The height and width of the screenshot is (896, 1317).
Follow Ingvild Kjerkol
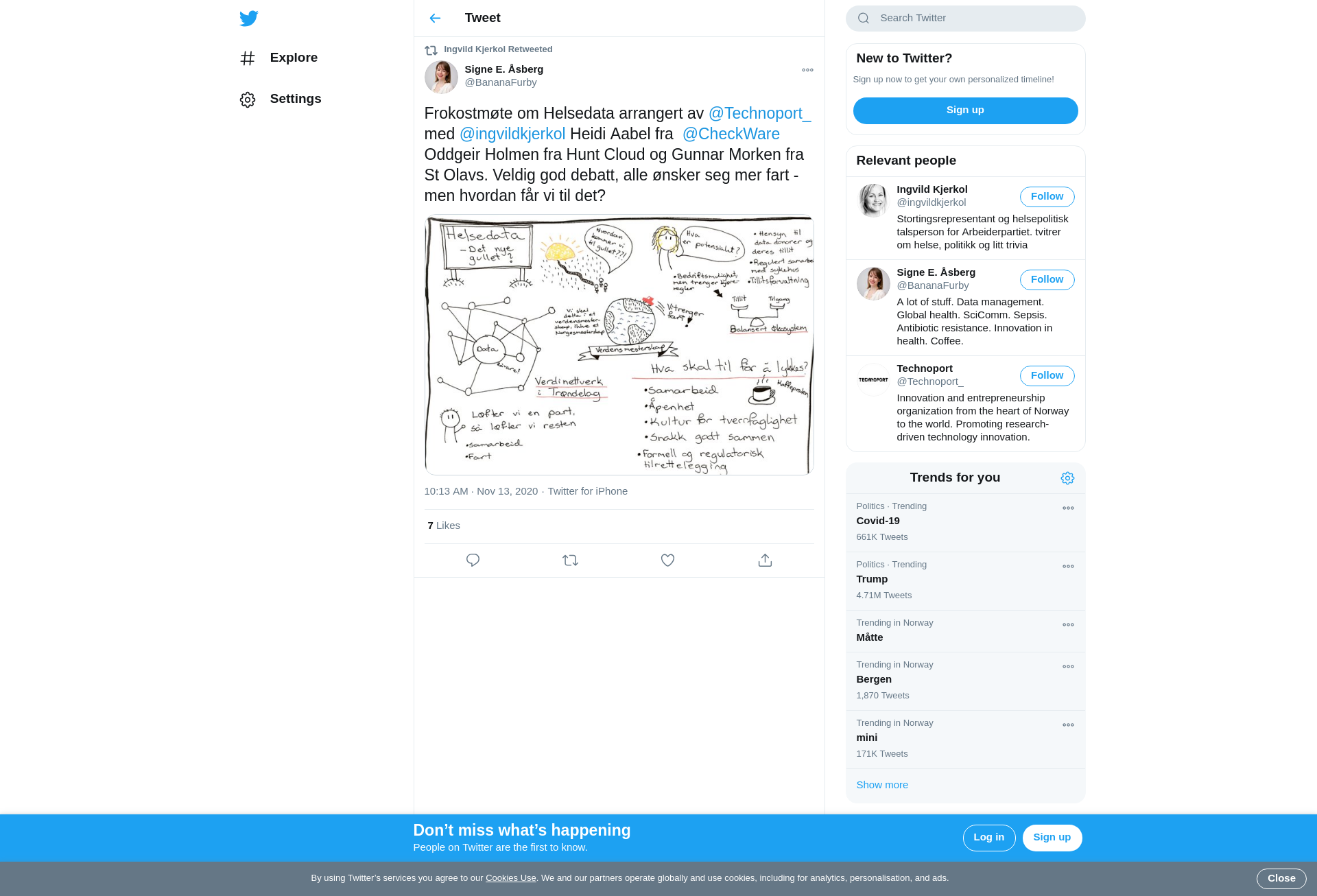tap(1047, 197)
